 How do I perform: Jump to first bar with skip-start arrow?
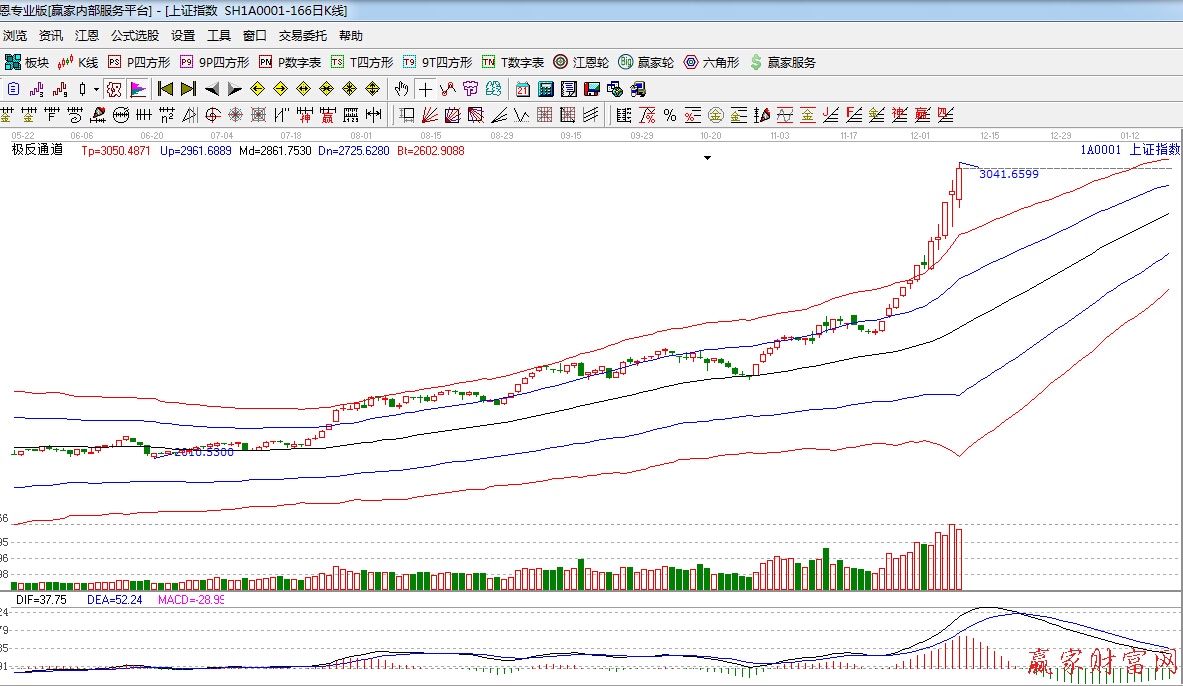click(166, 88)
